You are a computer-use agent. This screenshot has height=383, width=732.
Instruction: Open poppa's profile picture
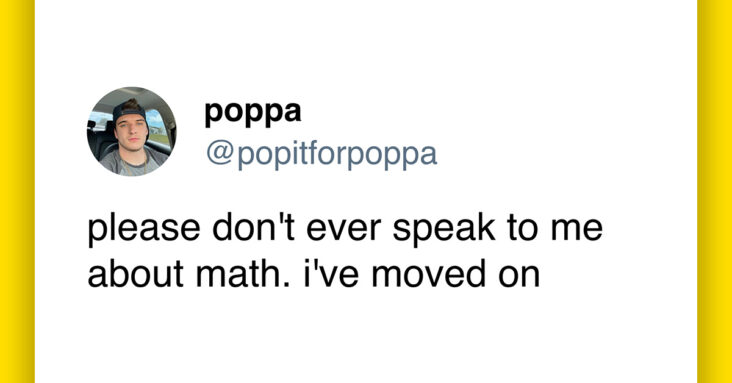[x=132, y=131]
